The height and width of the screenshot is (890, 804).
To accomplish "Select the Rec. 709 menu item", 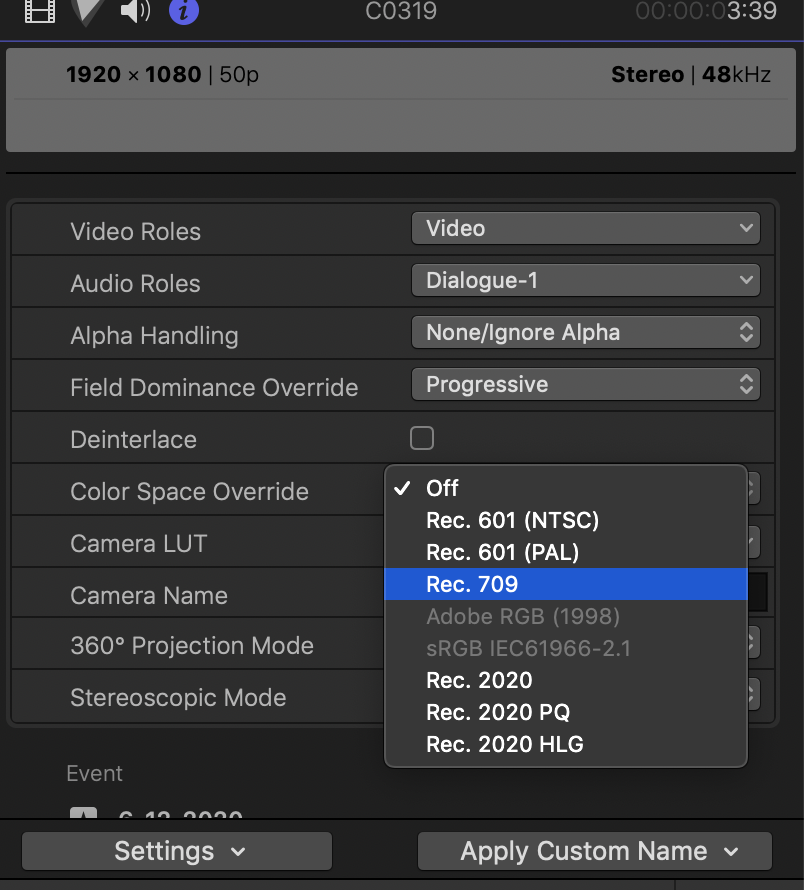I will pyautogui.click(x=566, y=584).
